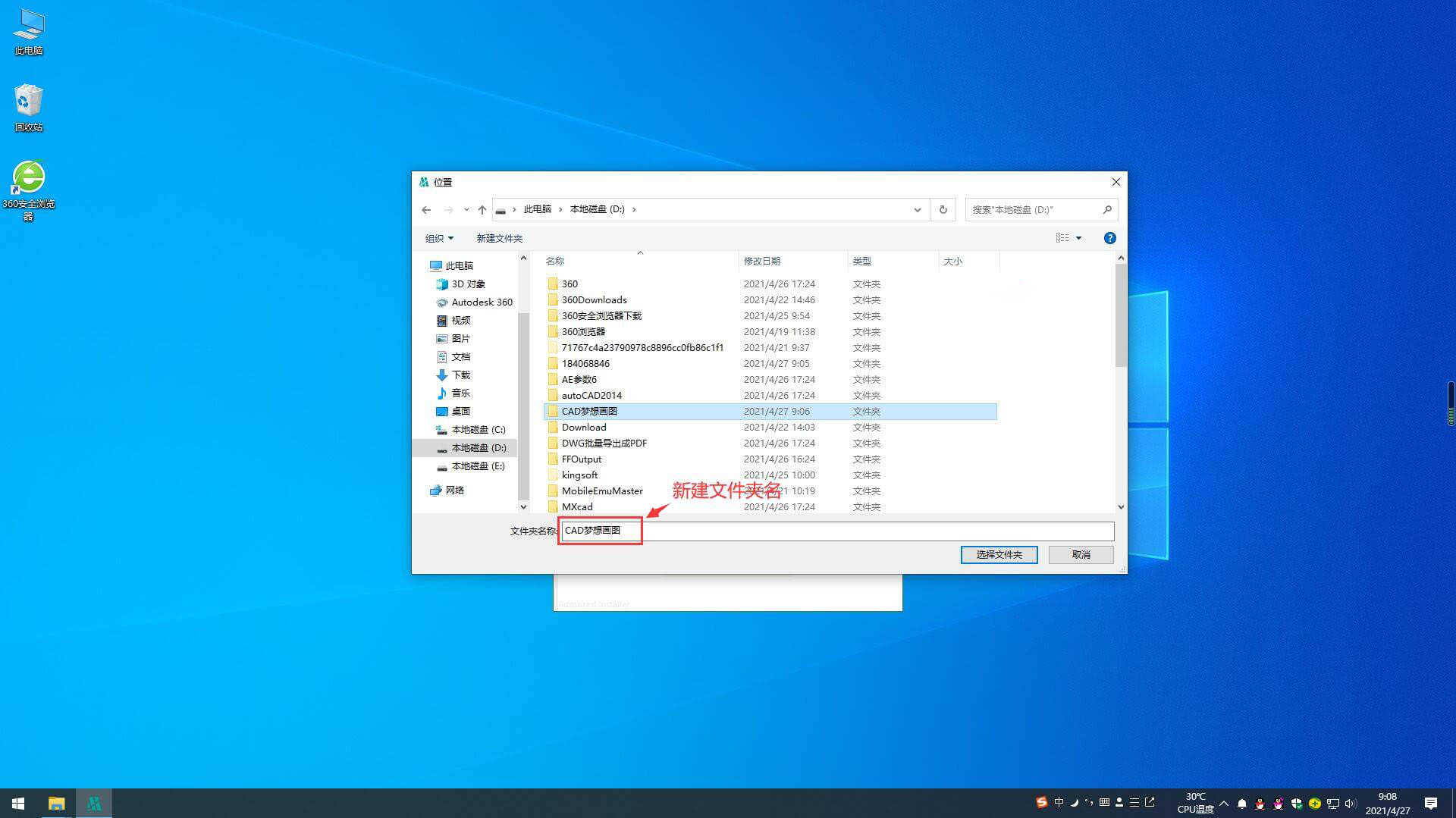Click the 文件夹名称 input field
This screenshot has height=818, width=1456.
click(x=836, y=531)
